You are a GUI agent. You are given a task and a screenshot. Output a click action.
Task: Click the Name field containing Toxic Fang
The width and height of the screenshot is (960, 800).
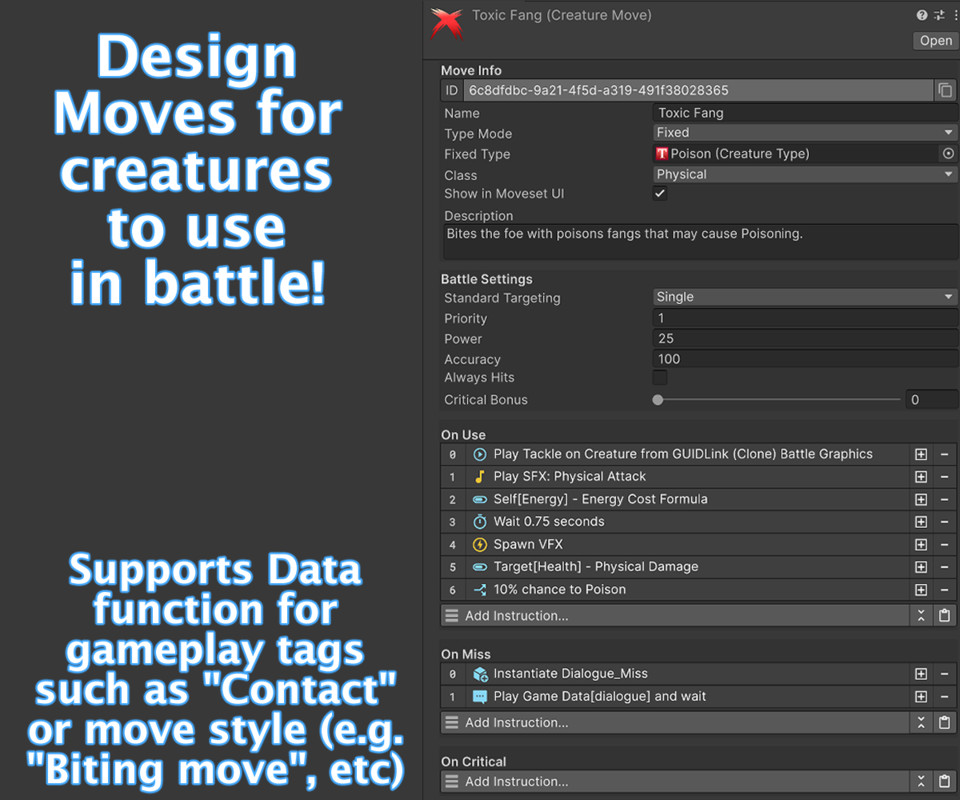(x=804, y=113)
